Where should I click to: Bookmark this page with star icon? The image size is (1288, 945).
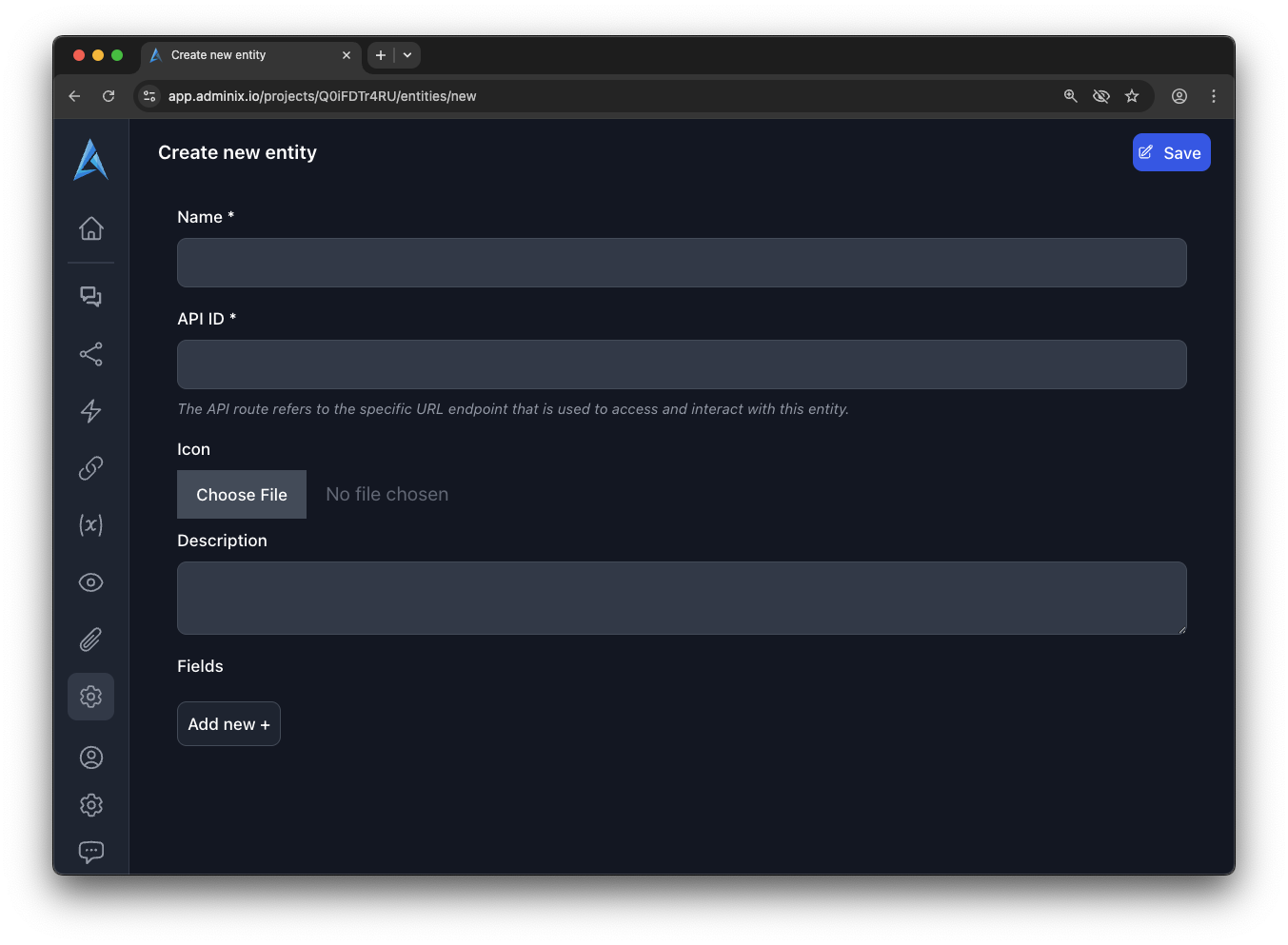click(1132, 96)
